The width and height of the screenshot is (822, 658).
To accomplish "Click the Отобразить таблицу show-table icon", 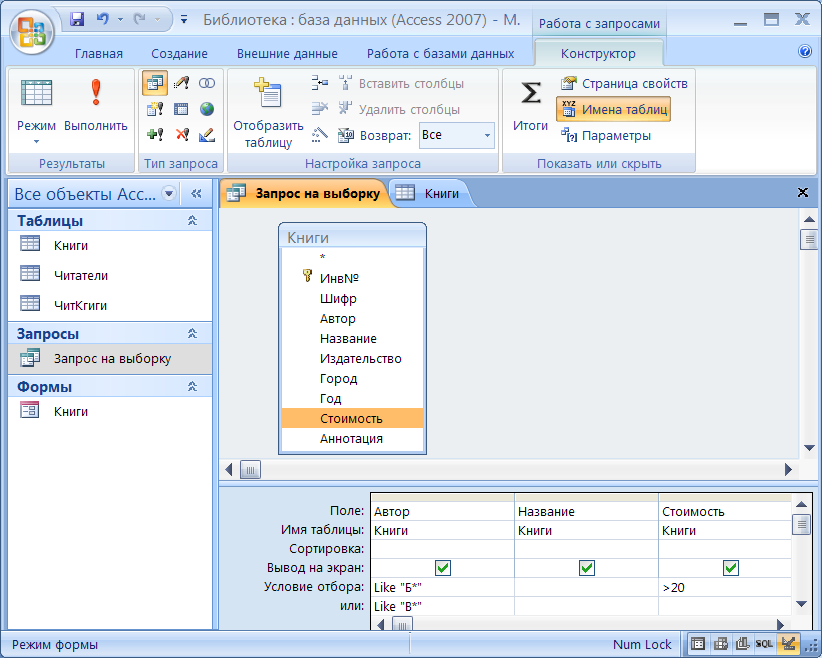I will point(268,93).
